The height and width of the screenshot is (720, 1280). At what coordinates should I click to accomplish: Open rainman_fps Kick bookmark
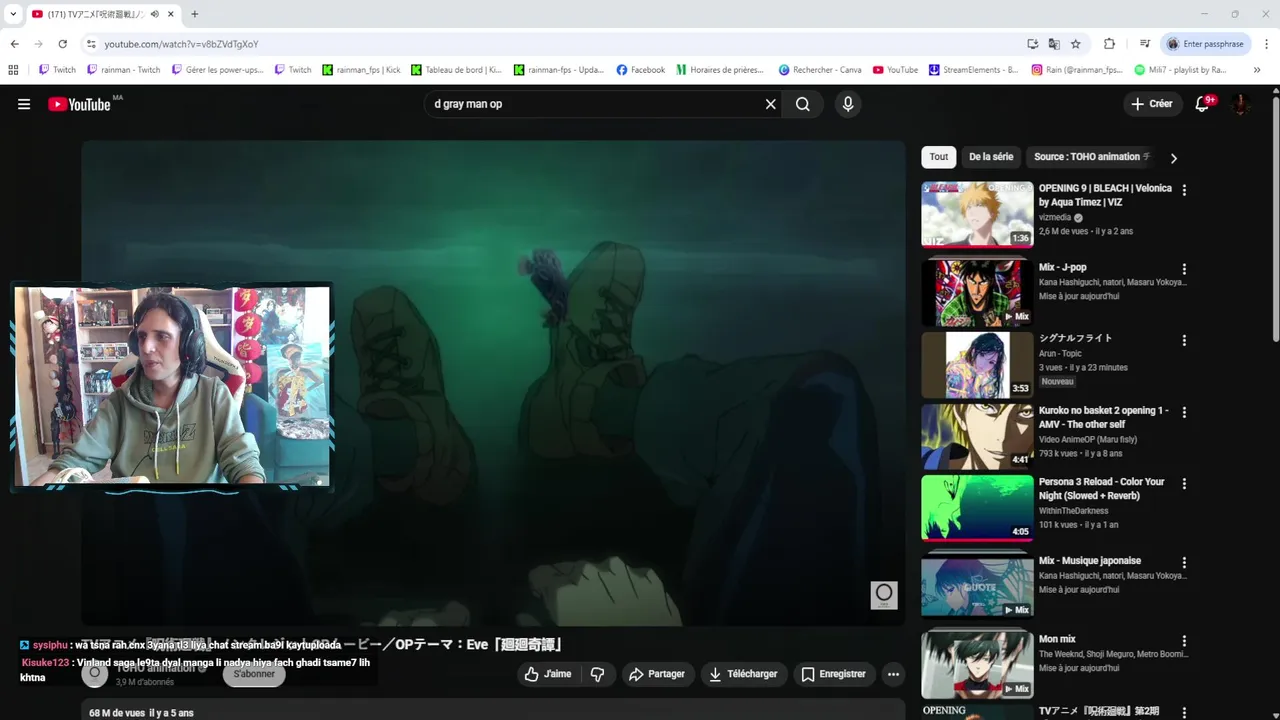pyautogui.click(x=361, y=70)
